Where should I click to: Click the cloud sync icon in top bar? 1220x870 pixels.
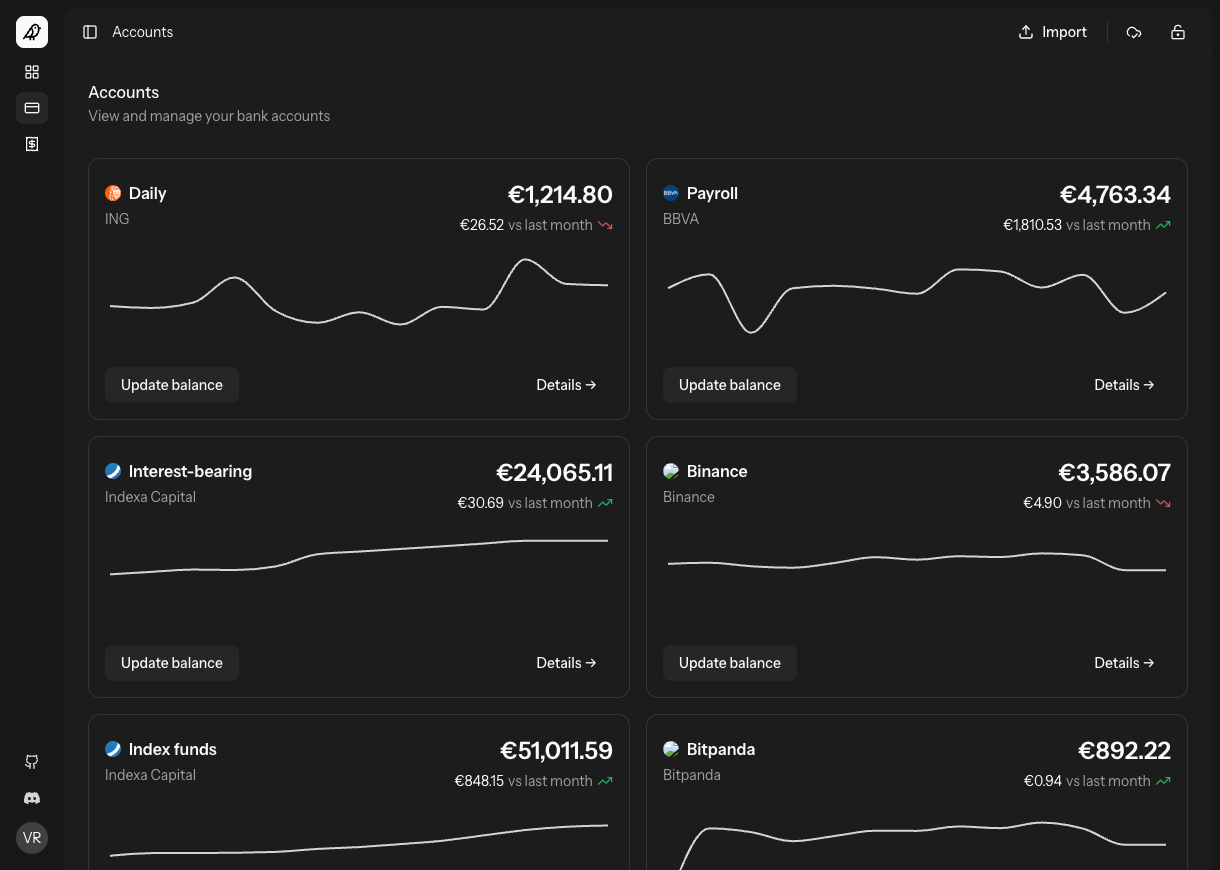[x=1134, y=31]
